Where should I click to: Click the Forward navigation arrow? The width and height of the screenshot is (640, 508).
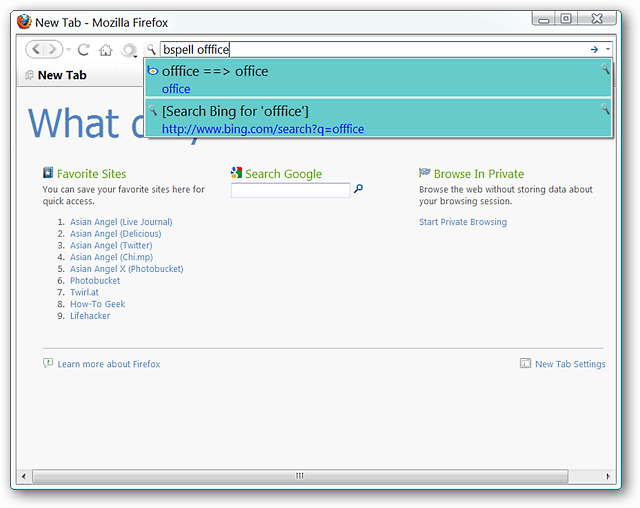[53, 50]
